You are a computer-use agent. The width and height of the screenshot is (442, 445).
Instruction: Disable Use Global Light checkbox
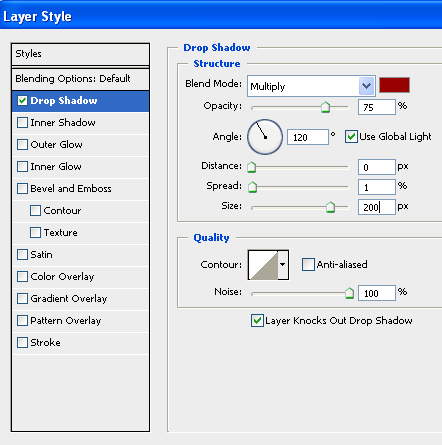pos(351,137)
